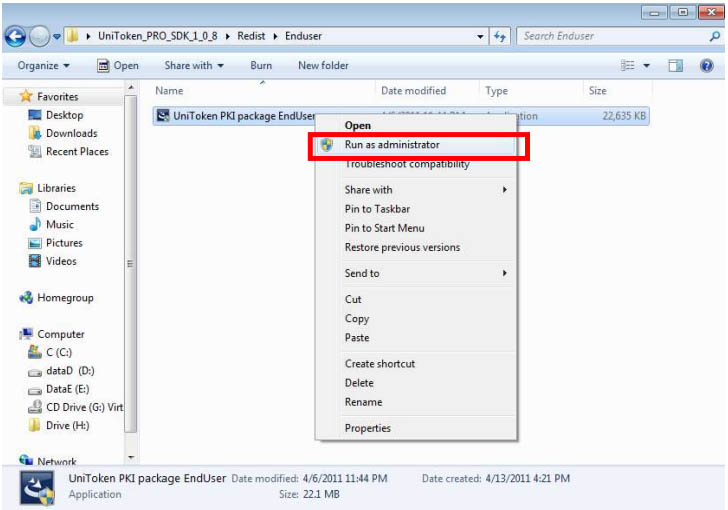Choose Copy from the context menu

pos(357,319)
